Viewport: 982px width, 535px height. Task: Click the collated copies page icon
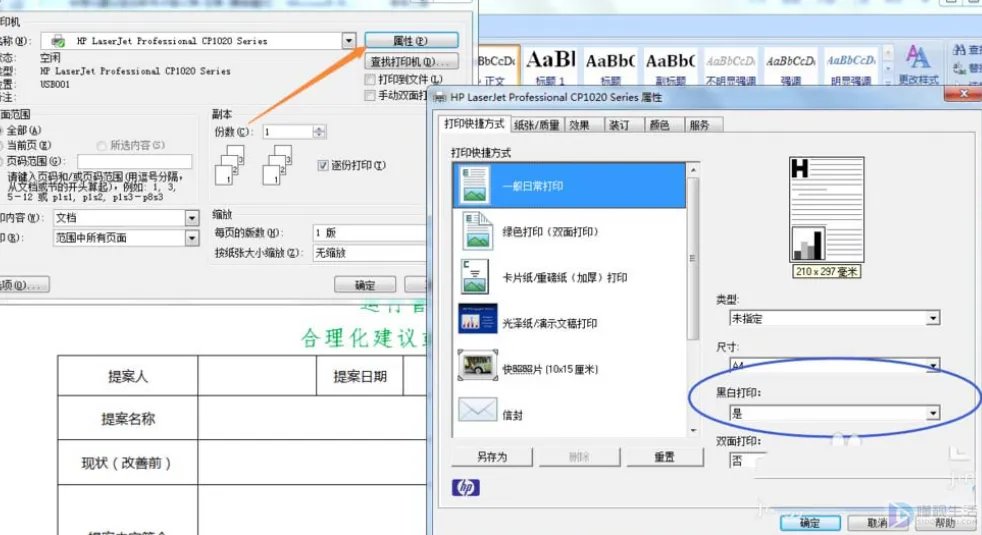[x=277, y=165]
